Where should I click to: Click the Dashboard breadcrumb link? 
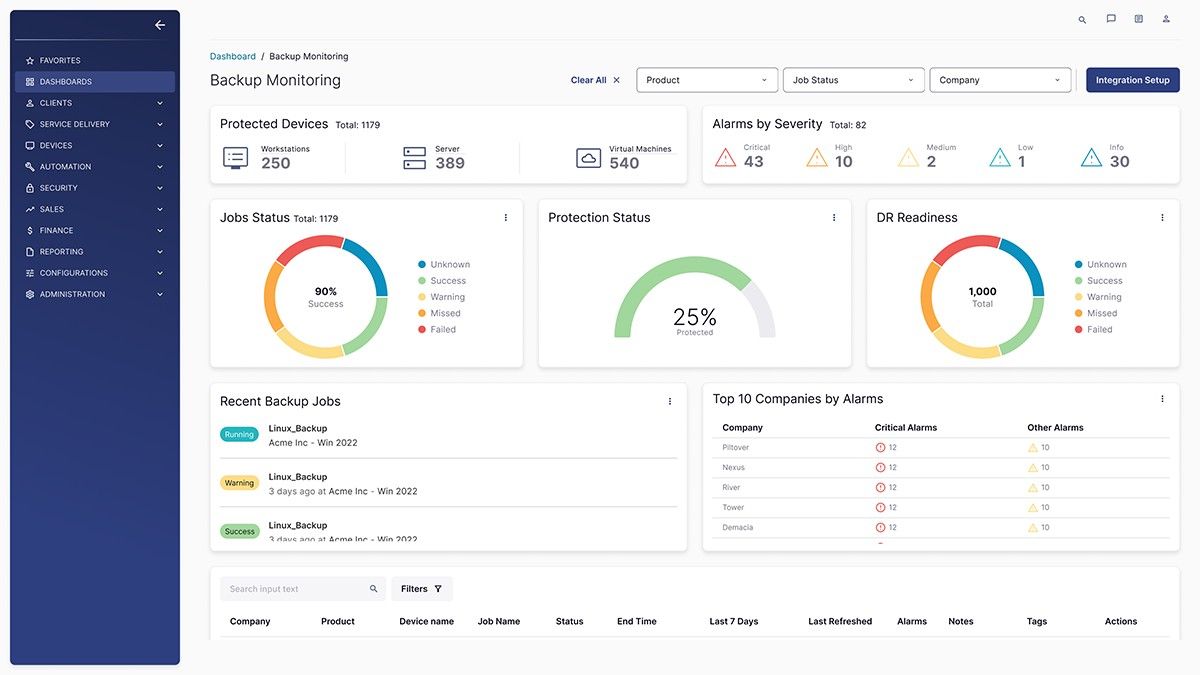click(233, 56)
